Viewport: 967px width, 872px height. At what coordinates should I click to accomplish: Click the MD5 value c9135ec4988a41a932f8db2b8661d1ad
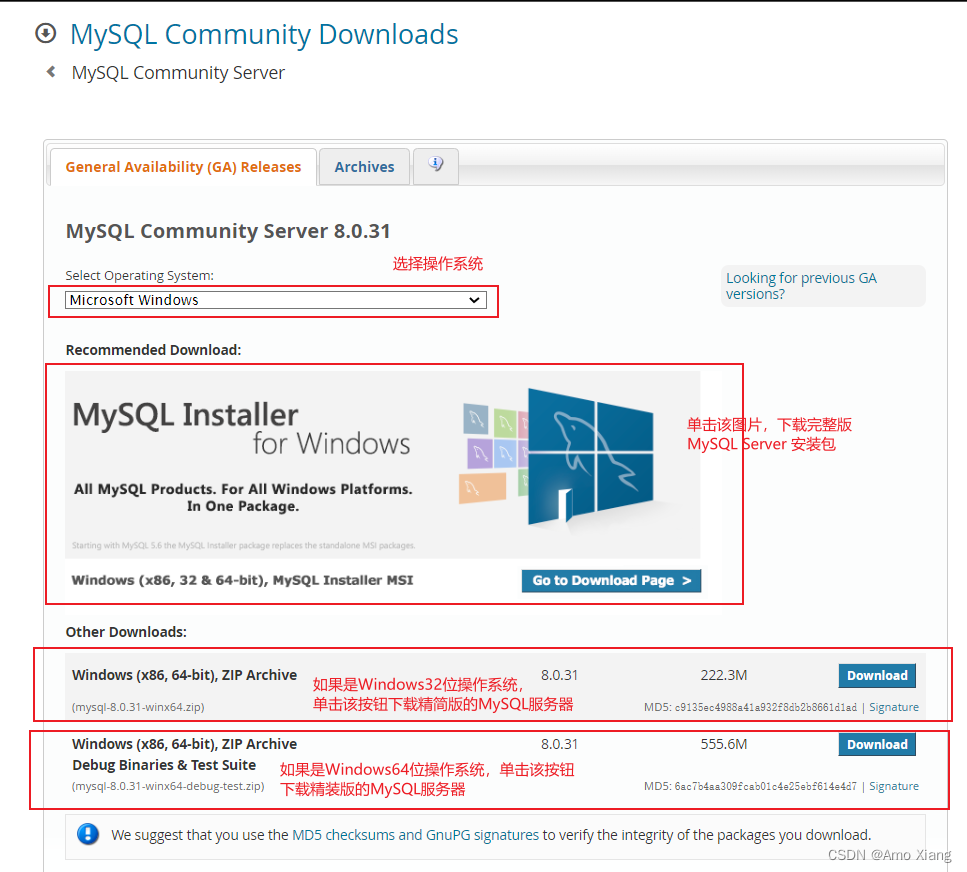(x=765, y=707)
